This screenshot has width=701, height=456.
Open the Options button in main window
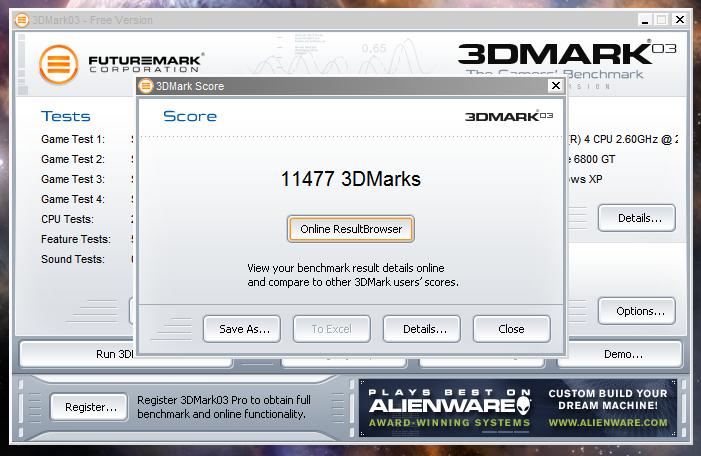pos(637,311)
